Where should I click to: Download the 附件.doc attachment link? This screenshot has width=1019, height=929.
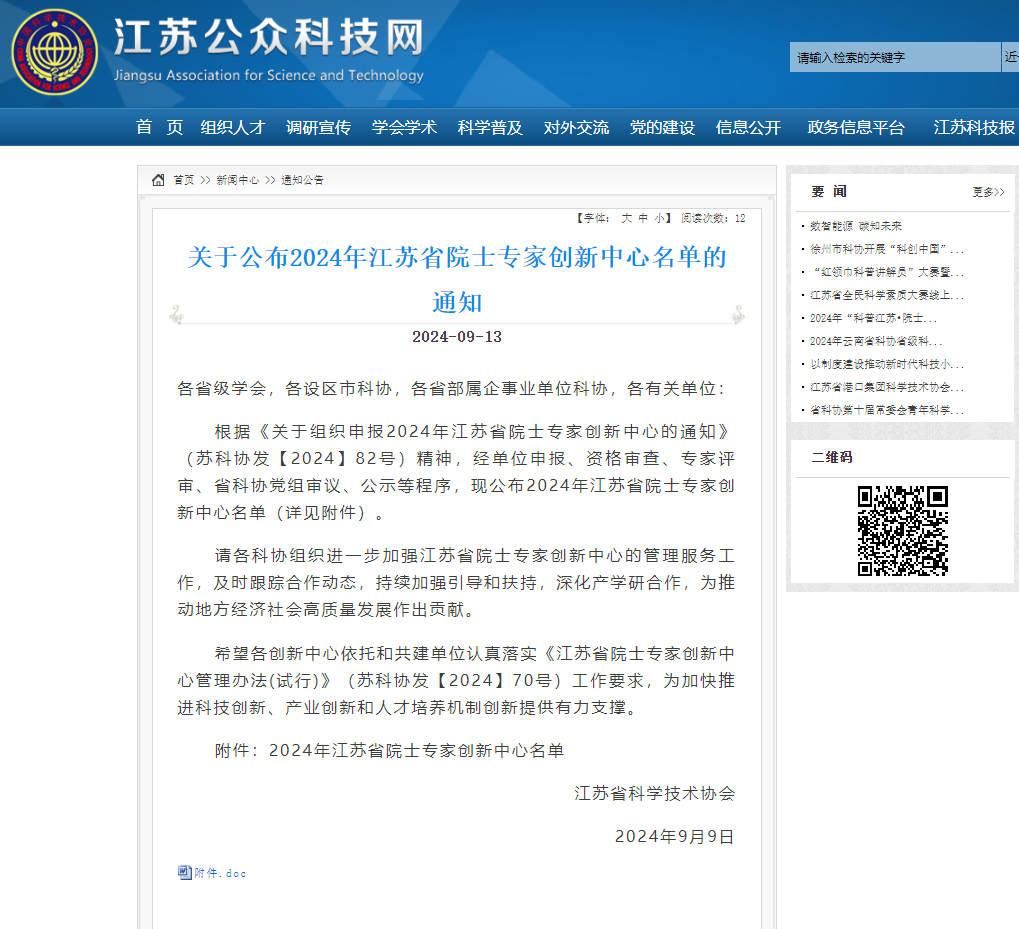220,873
